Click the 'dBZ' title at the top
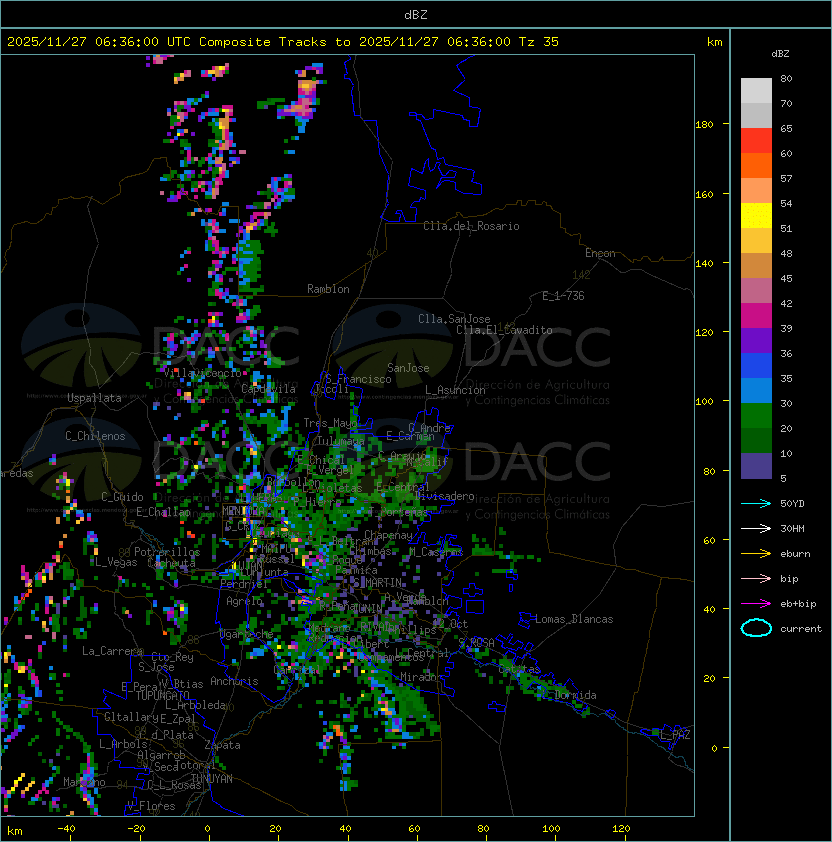This screenshot has height=842, width=832. tap(416, 15)
